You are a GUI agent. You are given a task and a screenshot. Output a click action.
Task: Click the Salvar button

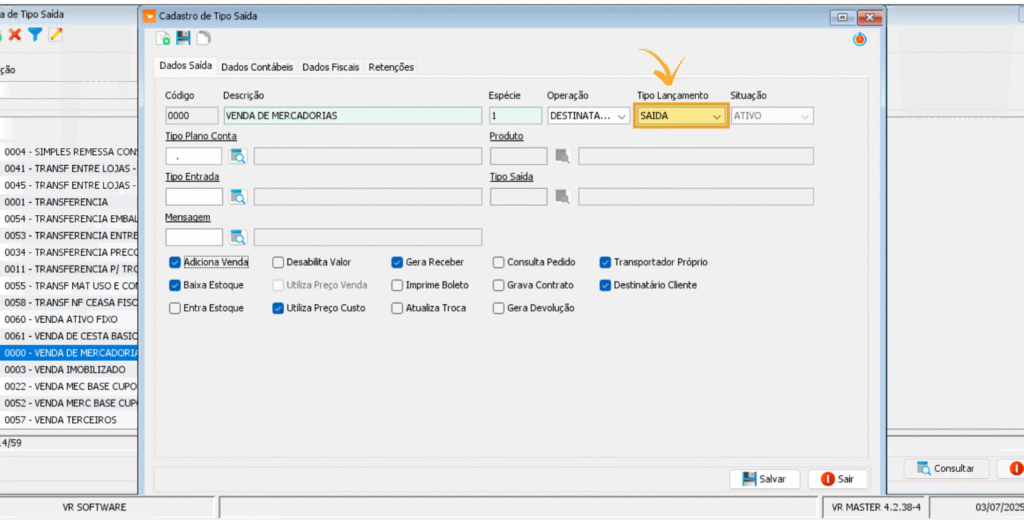[765, 479]
